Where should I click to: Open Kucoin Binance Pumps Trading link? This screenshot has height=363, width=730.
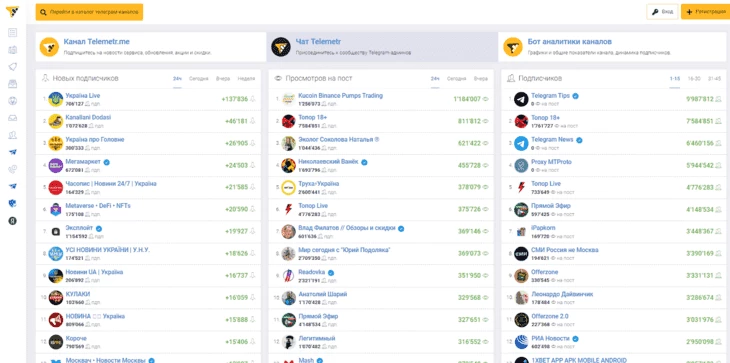pyautogui.click(x=340, y=95)
